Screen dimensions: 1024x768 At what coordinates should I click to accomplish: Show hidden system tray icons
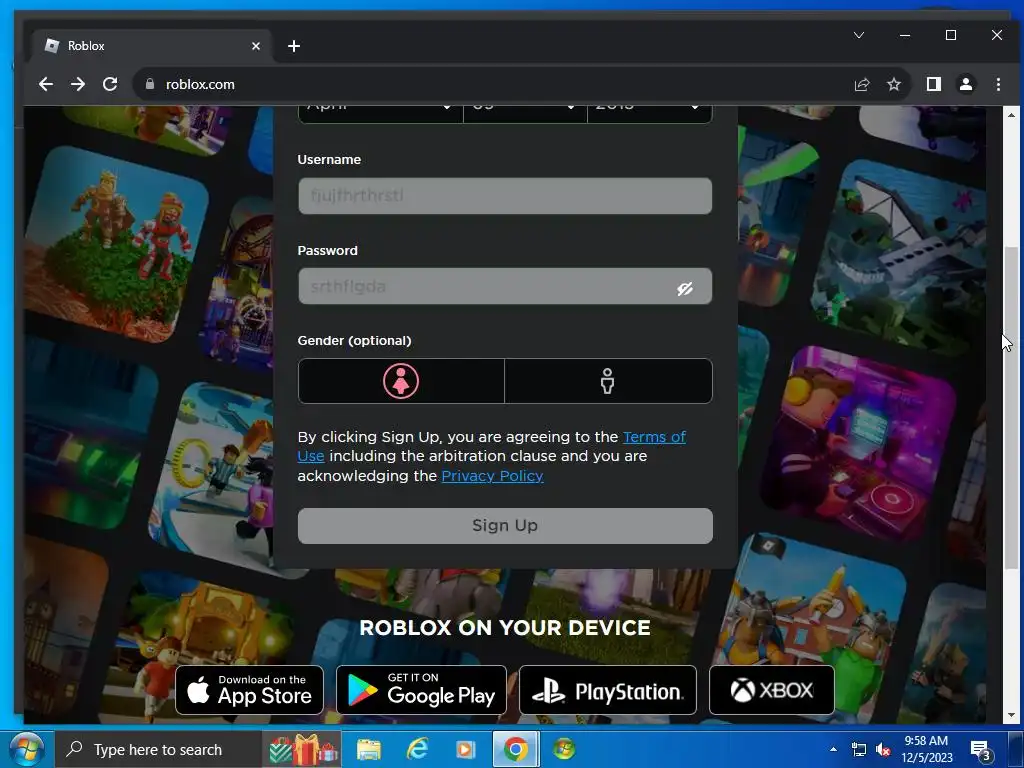(x=833, y=749)
